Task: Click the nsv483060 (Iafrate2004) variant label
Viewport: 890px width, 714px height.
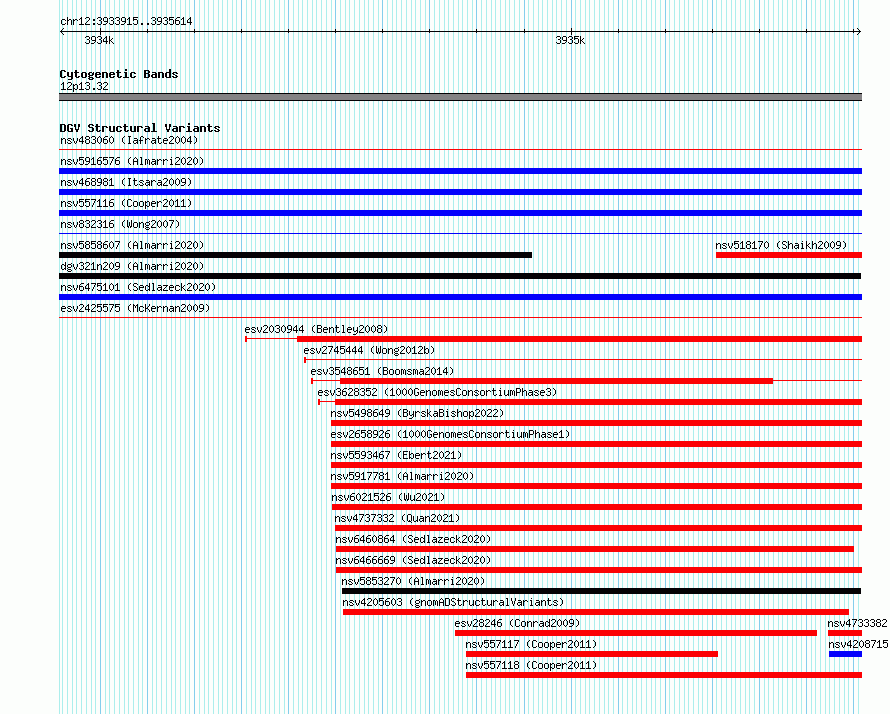Action: click(129, 140)
